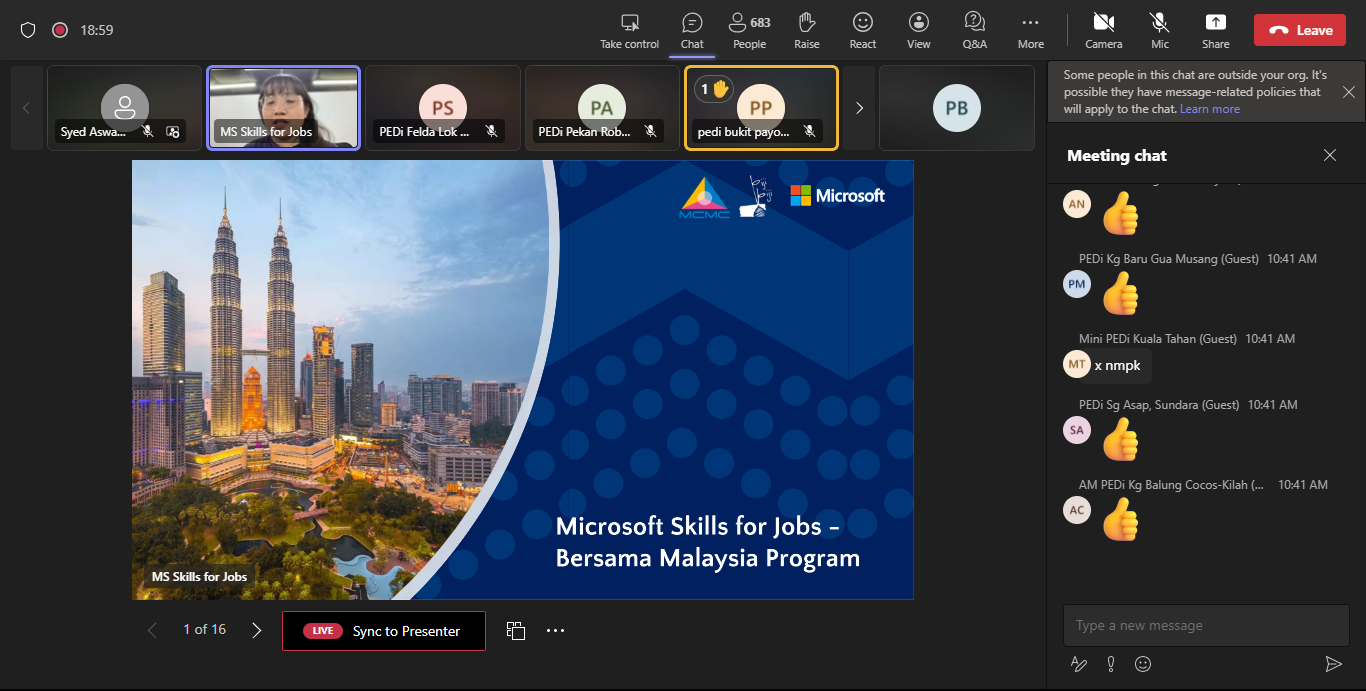The height and width of the screenshot is (691, 1366).
Task: Click thumbs up from PEDi Sg Asap
Action: (x=1121, y=438)
